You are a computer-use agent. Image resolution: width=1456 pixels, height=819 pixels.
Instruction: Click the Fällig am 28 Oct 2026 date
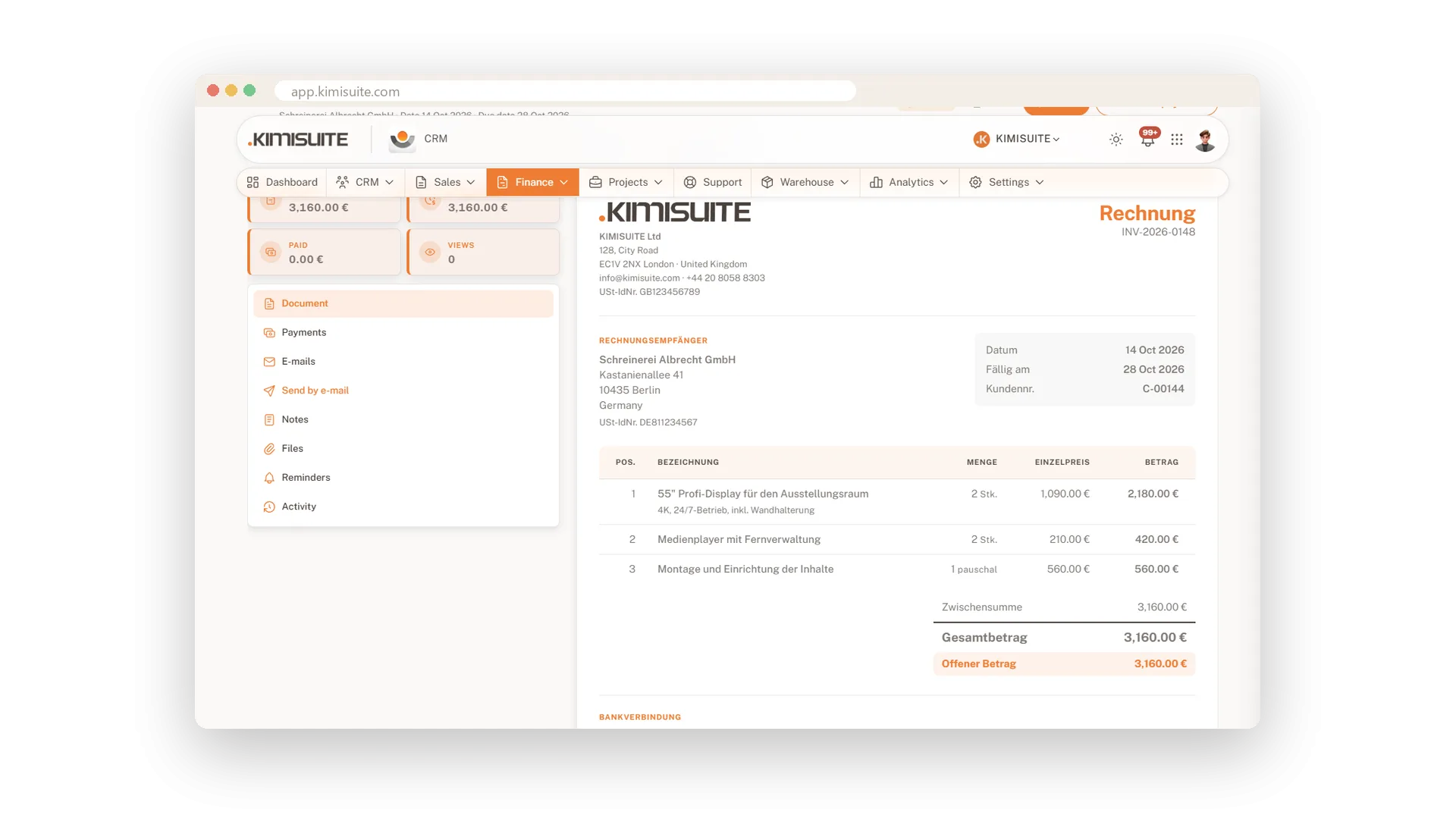click(x=1153, y=369)
